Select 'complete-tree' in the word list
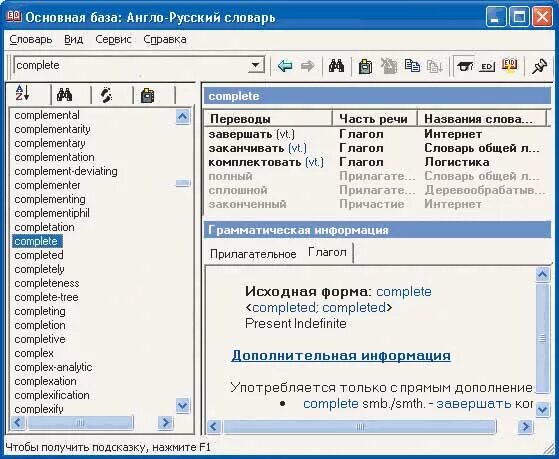The height and width of the screenshot is (459, 559). [x=46, y=297]
